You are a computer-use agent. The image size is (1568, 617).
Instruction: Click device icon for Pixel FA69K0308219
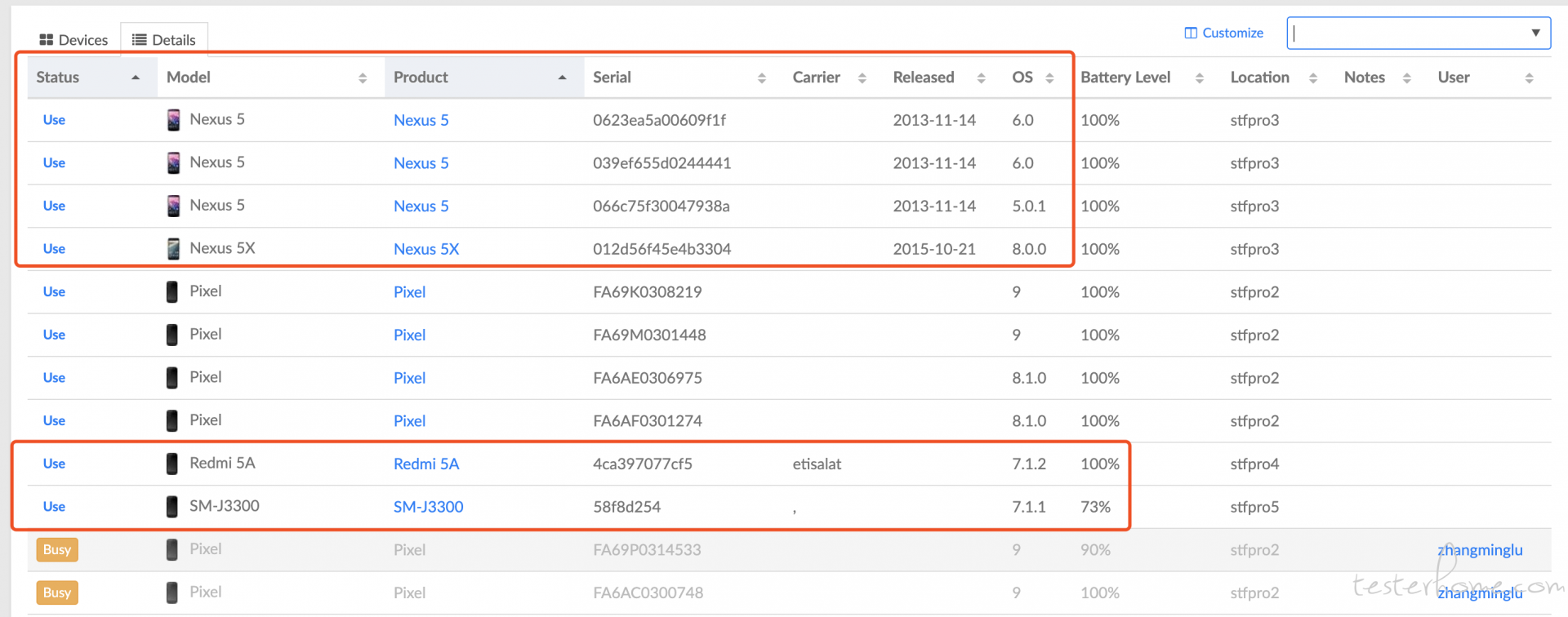pyautogui.click(x=172, y=292)
